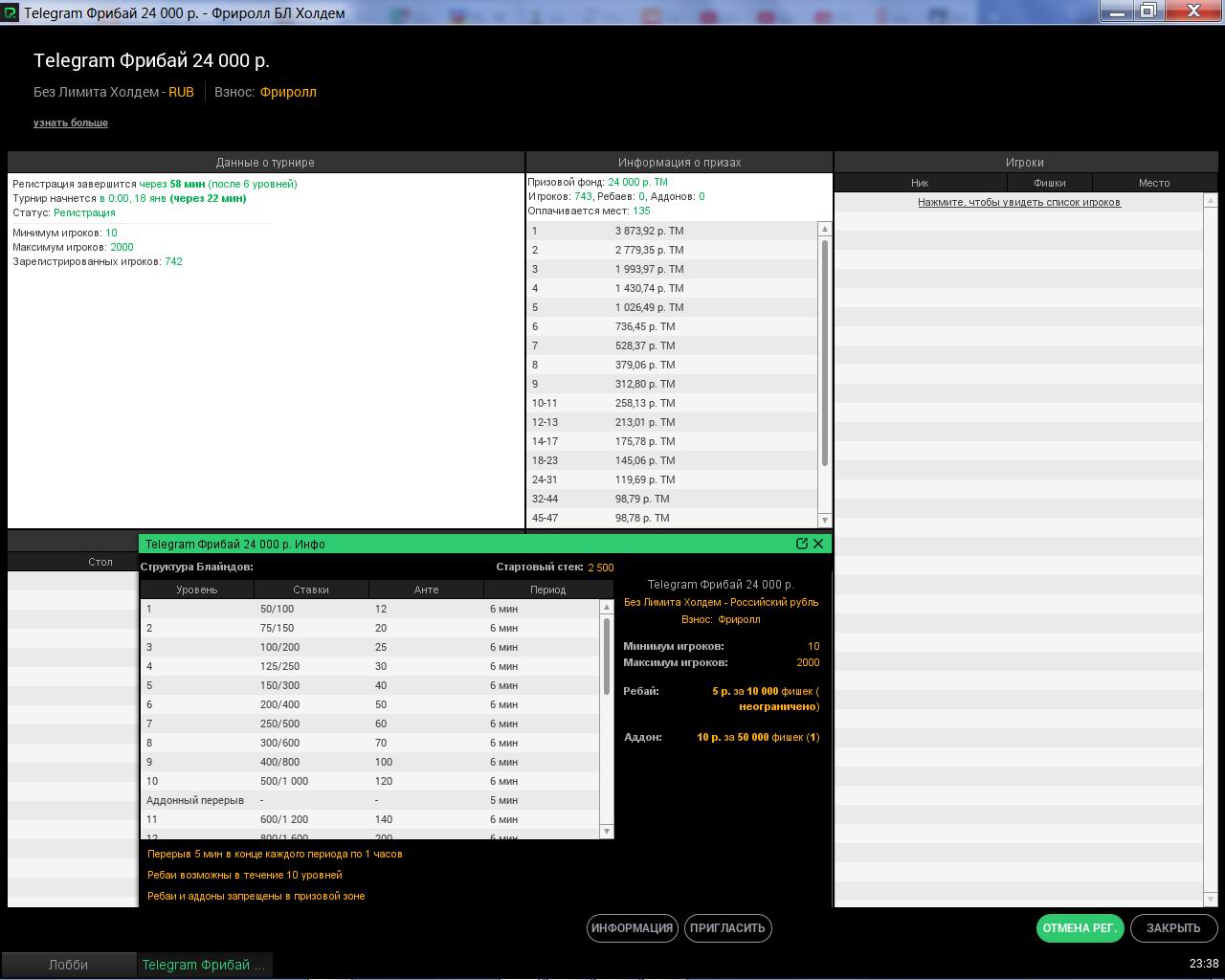Minimize the tournament window
Image resolution: width=1225 pixels, height=980 pixels.
pyautogui.click(x=1117, y=11)
